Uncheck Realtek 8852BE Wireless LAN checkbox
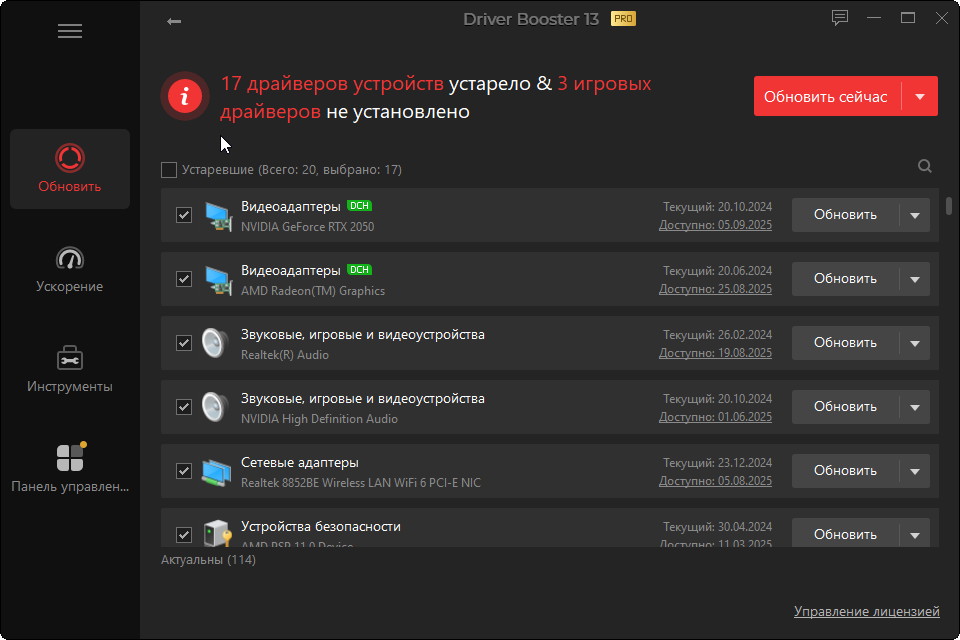The width and height of the screenshot is (960, 640). (x=184, y=471)
